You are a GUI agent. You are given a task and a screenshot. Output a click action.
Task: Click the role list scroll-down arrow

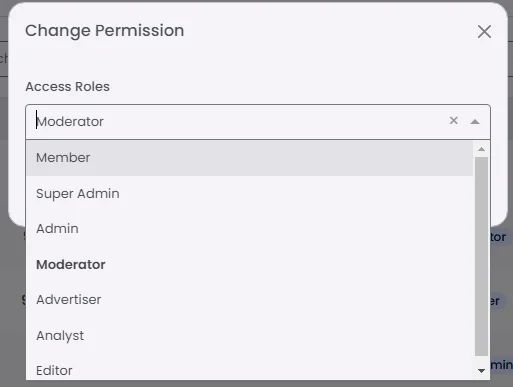click(x=481, y=371)
